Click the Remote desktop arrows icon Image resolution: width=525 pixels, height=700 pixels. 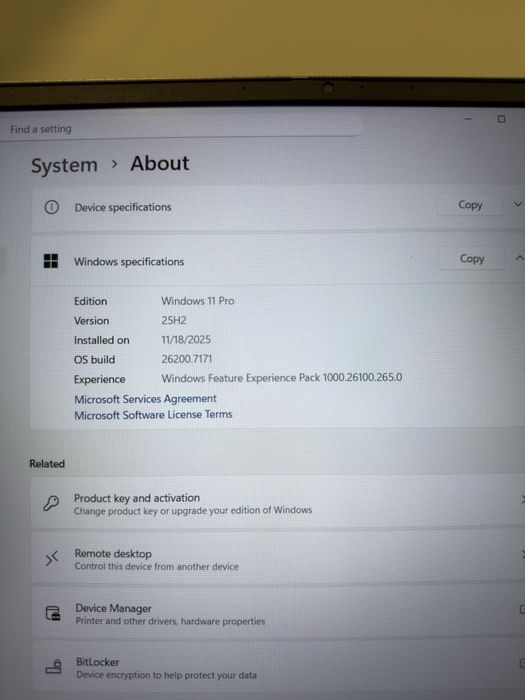tap(52, 558)
